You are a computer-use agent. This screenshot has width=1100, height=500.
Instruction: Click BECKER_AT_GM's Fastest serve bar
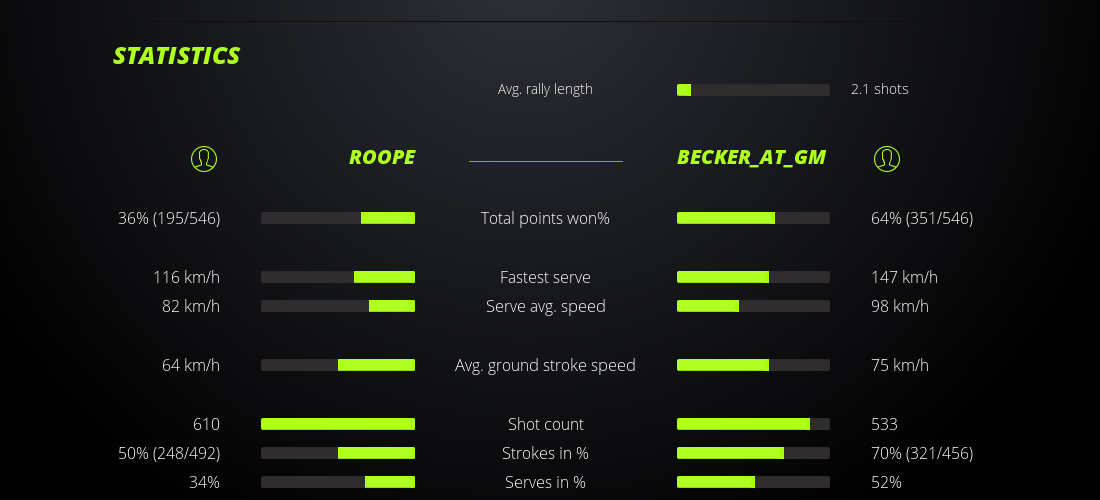[x=753, y=277]
